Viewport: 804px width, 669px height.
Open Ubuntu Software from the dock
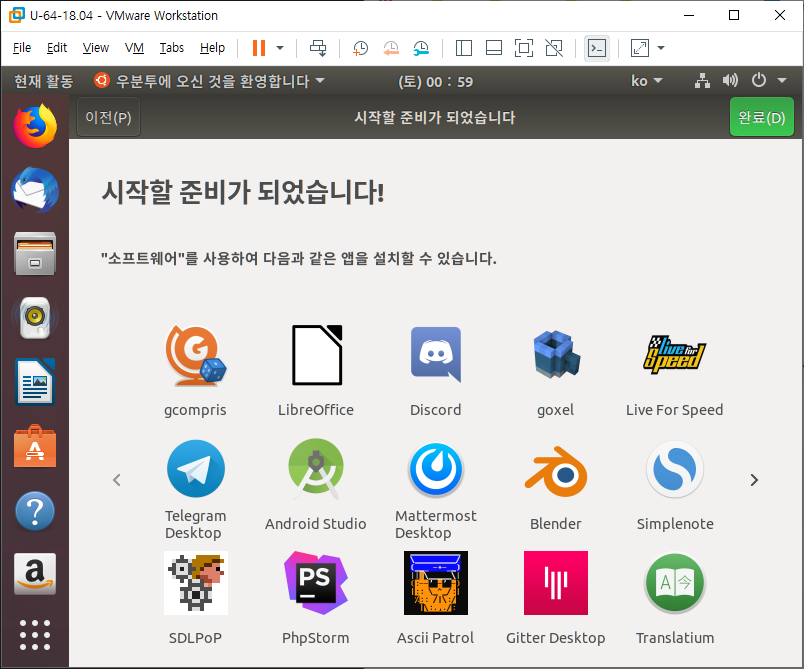click(35, 446)
